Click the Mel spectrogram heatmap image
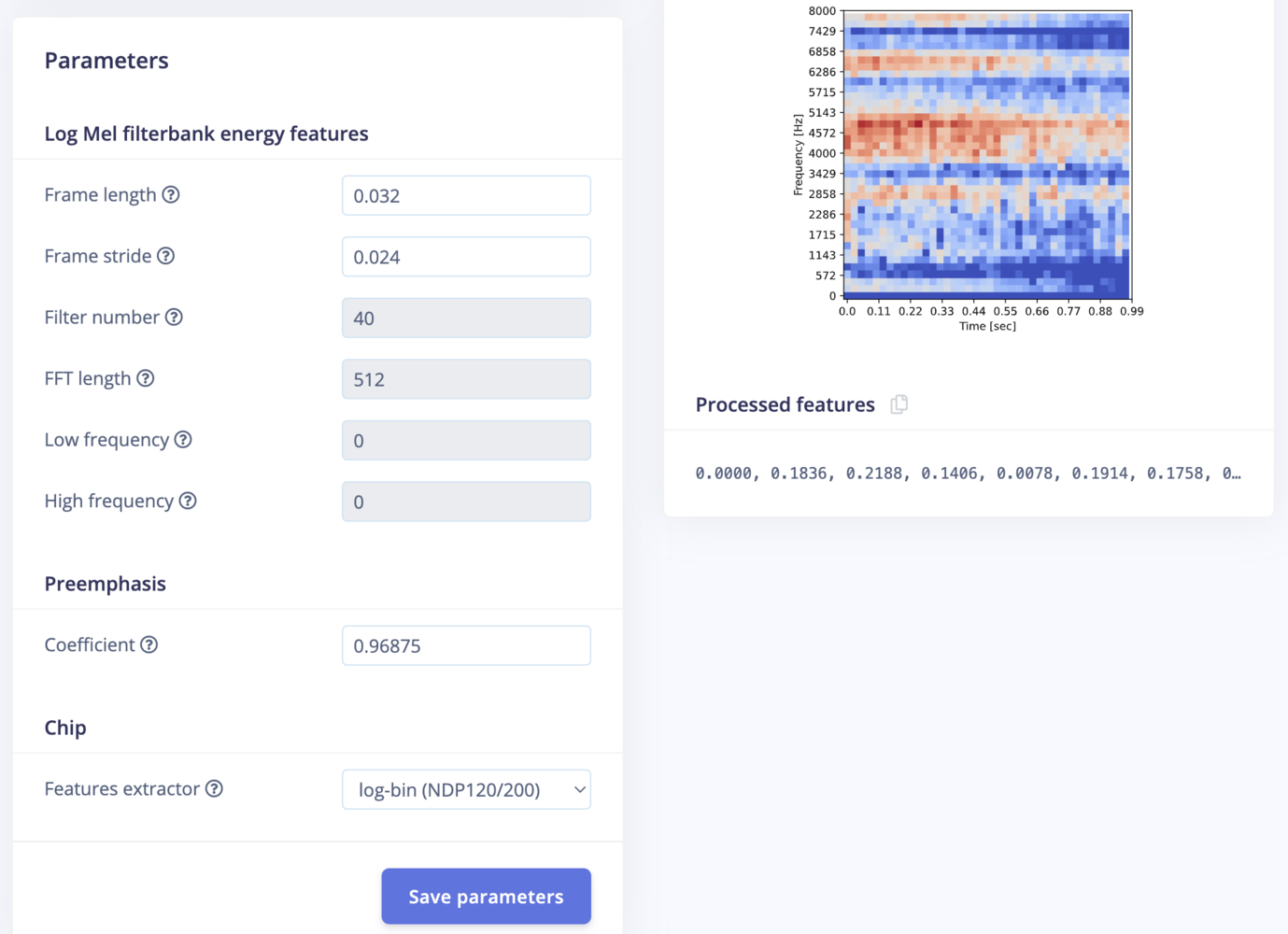This screenshot has height=934, width=1288. coord(987,155)
